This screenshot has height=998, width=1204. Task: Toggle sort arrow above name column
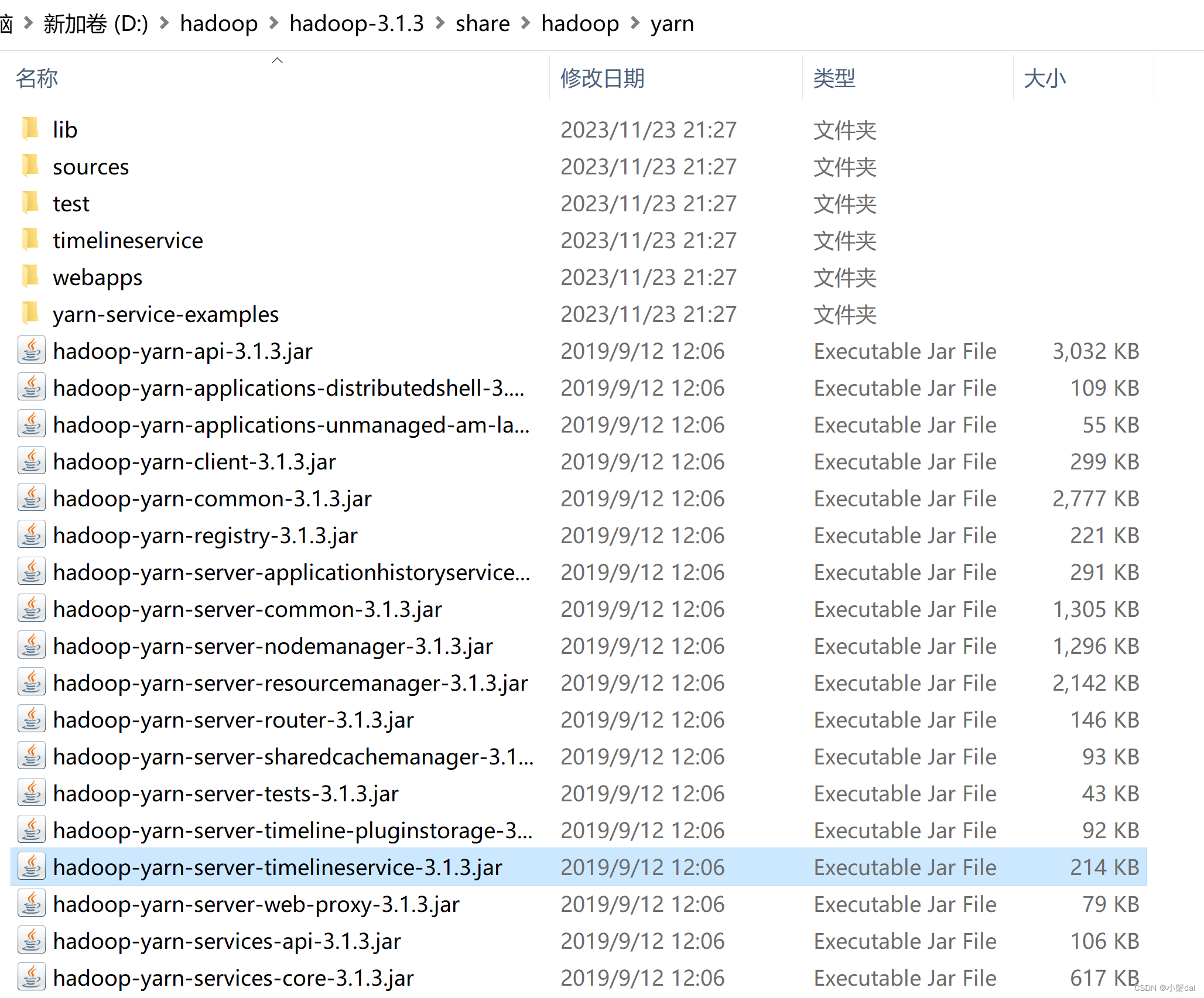pos(278,60)
